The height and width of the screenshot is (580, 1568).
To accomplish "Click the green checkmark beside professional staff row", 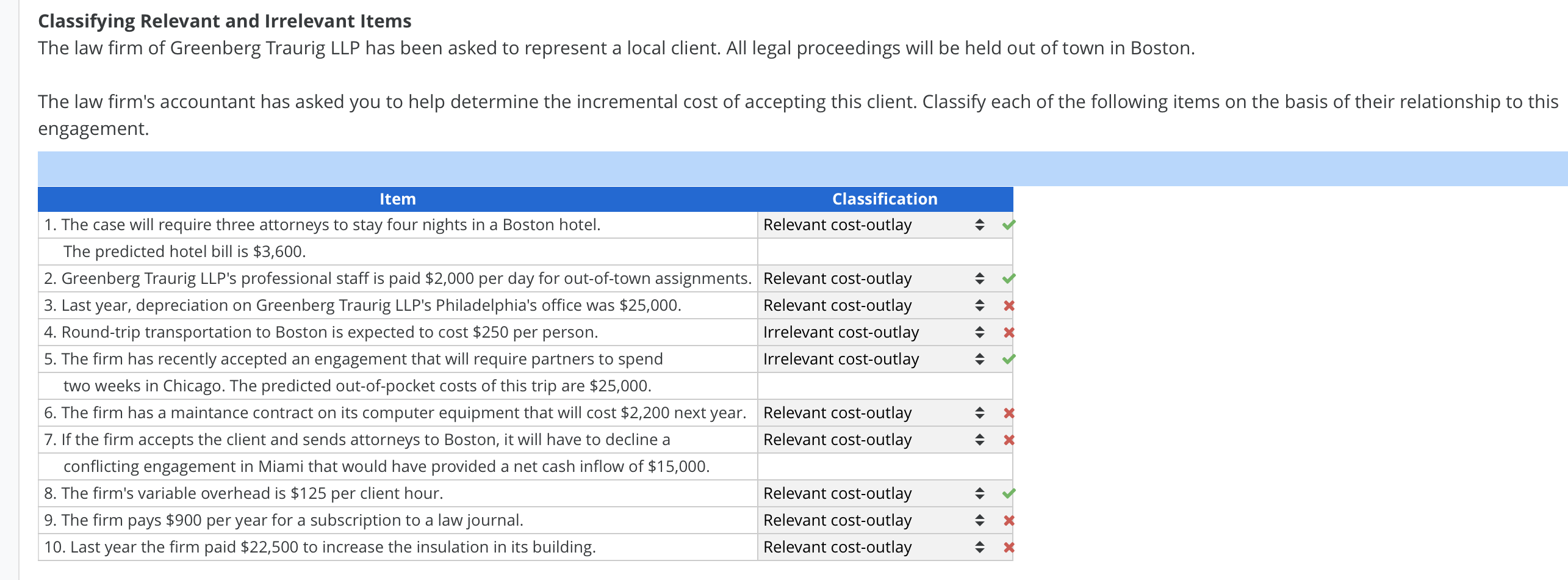I will pyautogui.click(x=1009, y=278).
